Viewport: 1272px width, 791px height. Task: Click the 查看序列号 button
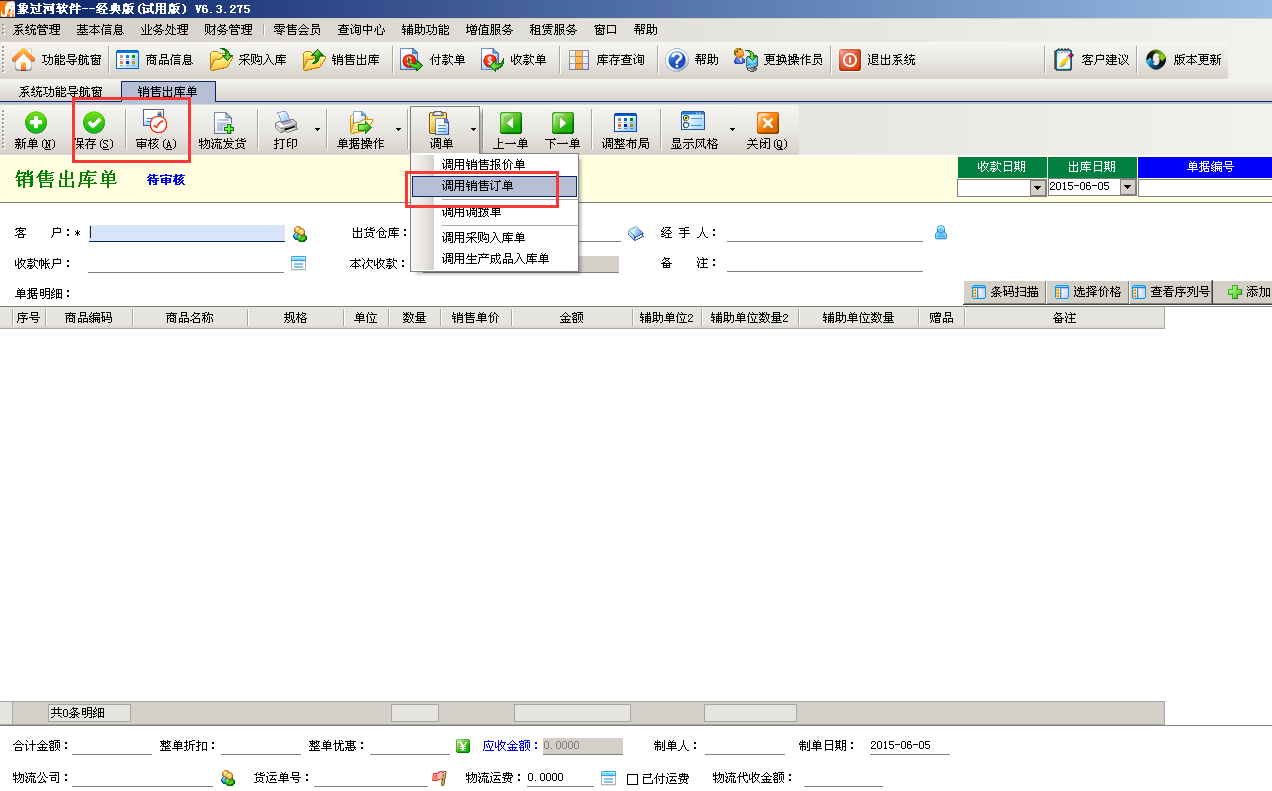tap(1171, 292)
